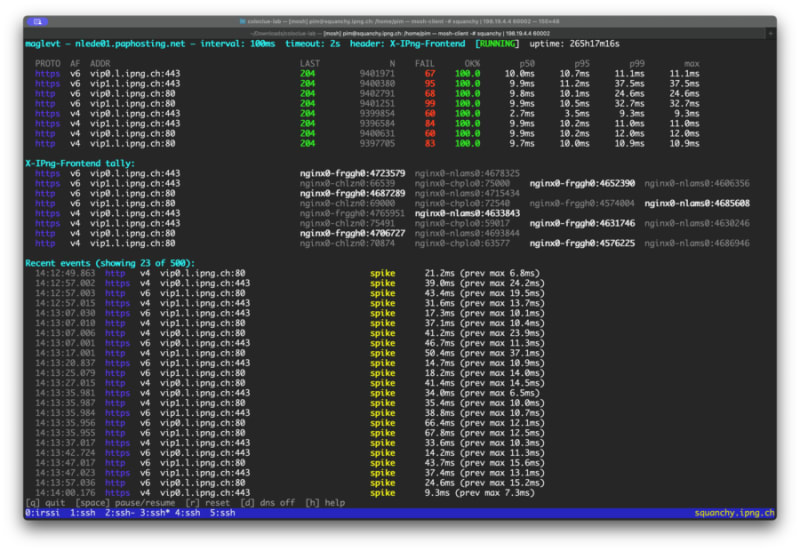Switch to tmux window 4:ssh
Viewport: 800px width, 551px height.
click(188, 513)
